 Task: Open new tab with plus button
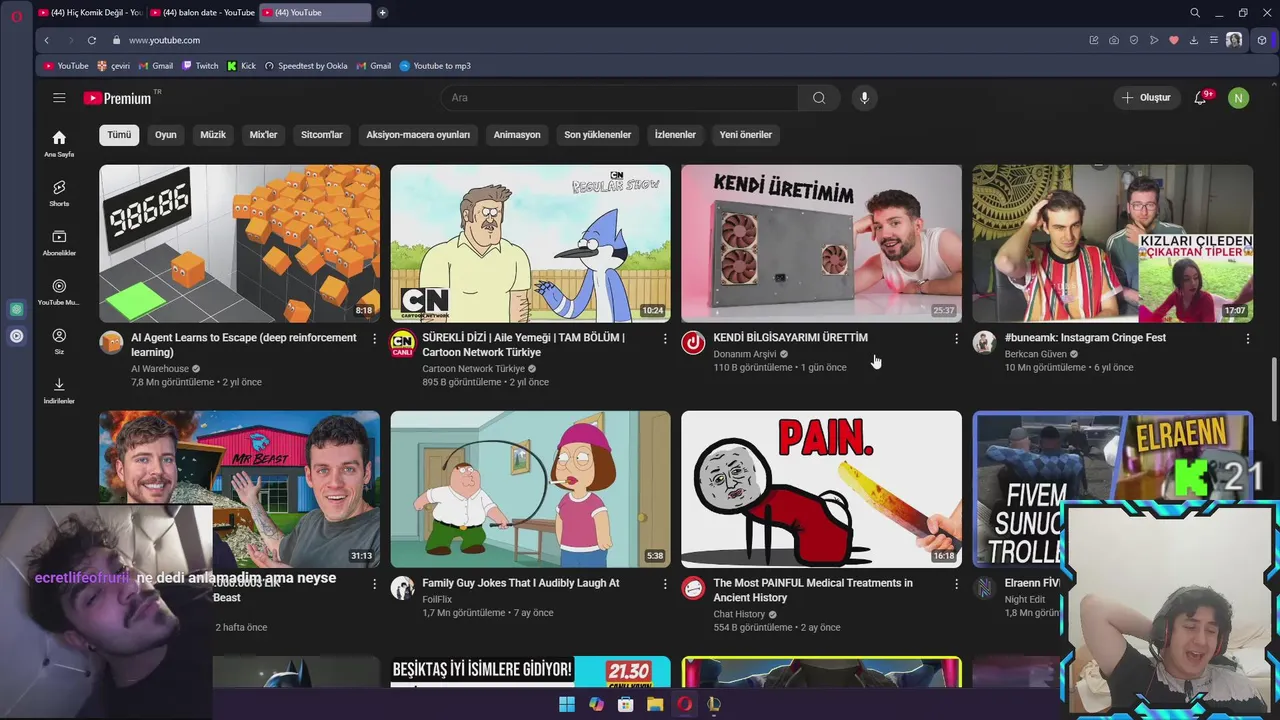point(382,13)
